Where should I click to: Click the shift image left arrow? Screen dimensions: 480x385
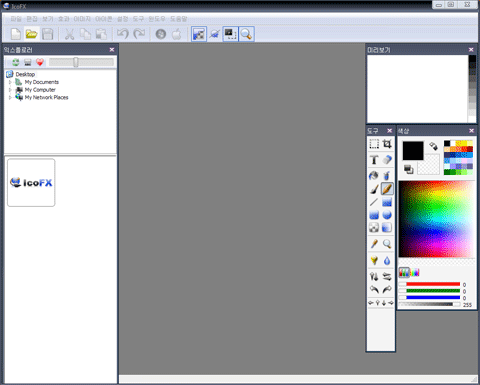pyautogui.click(x=371, y=303)
